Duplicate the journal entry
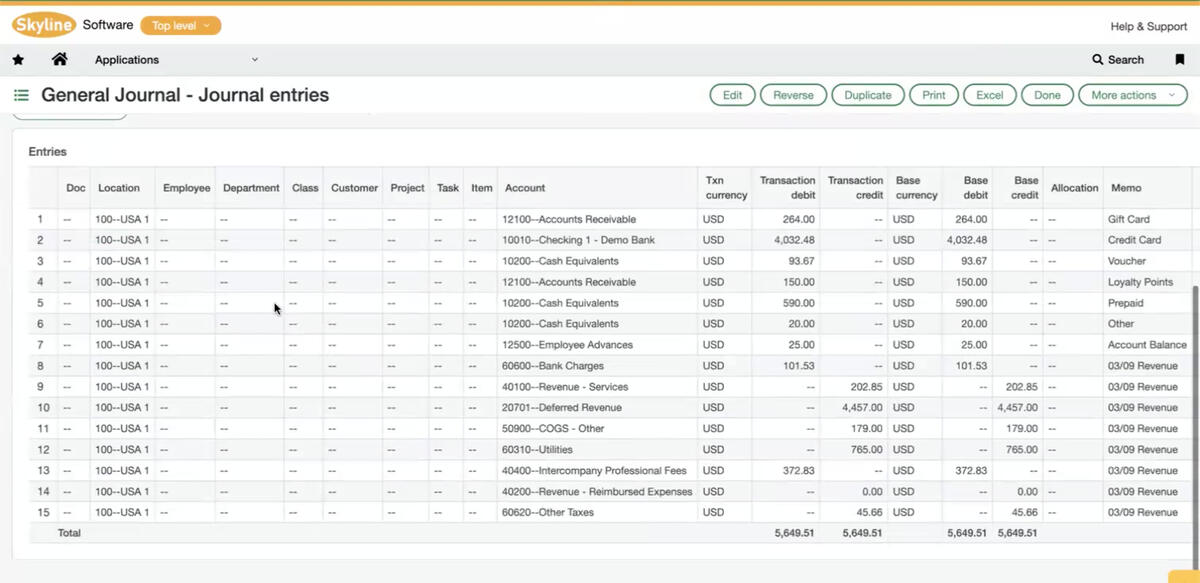The width and height of the screenshot is (1200, 583). (x=867, y=94)
